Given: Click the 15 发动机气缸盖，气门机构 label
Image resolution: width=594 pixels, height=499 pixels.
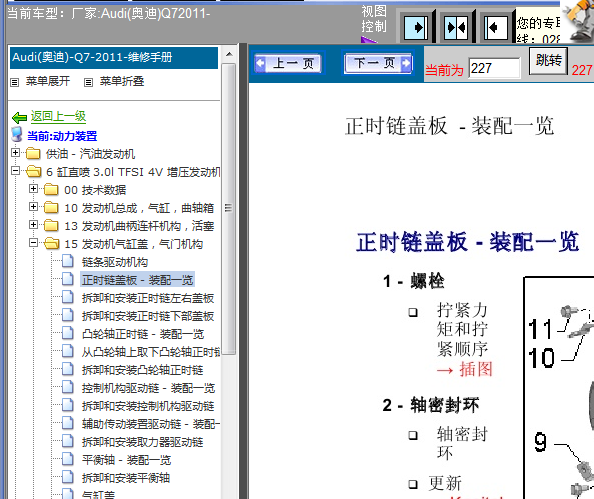Looking at the screenshot, I should point(134,244).
